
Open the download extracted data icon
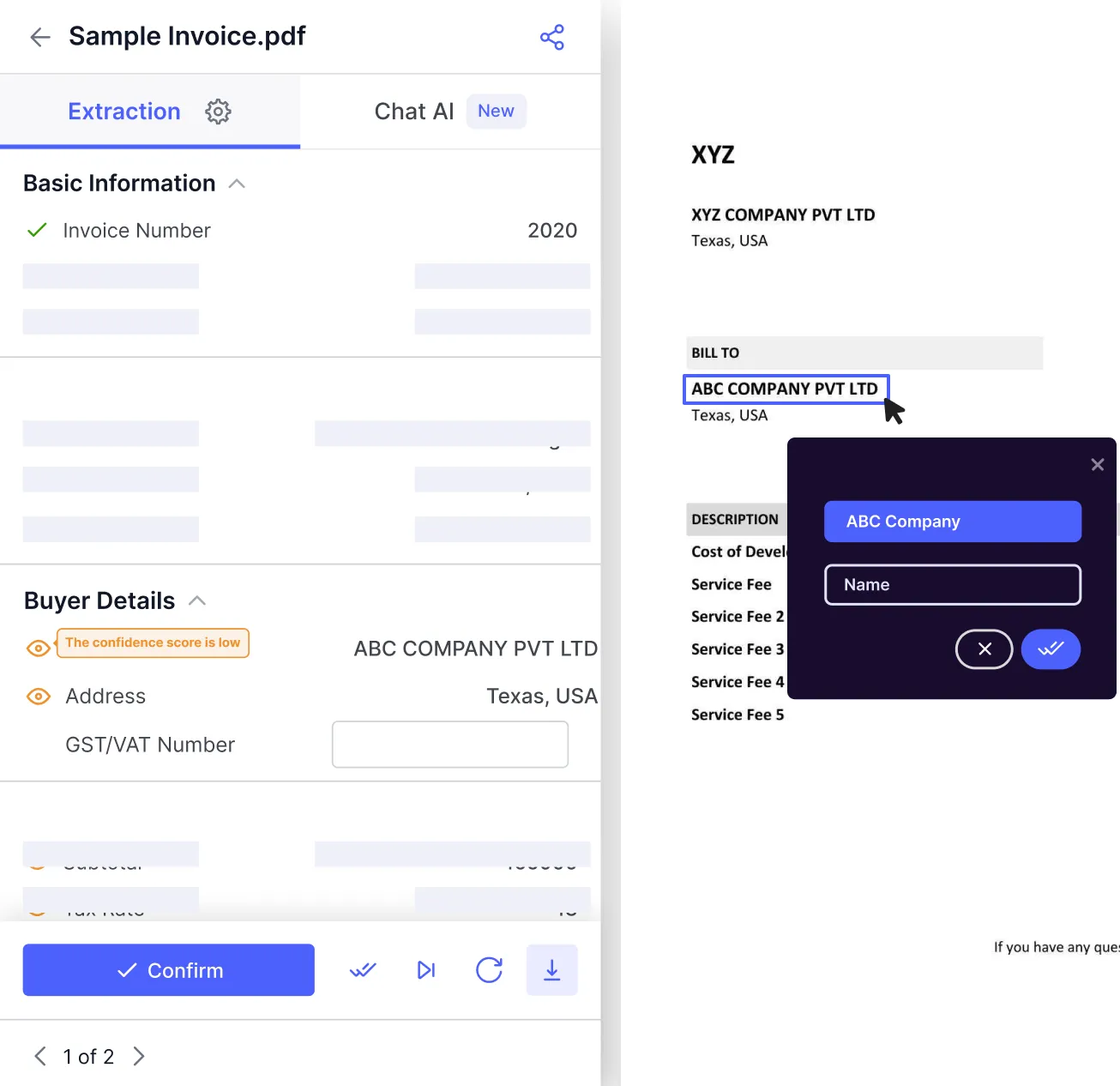551,970
